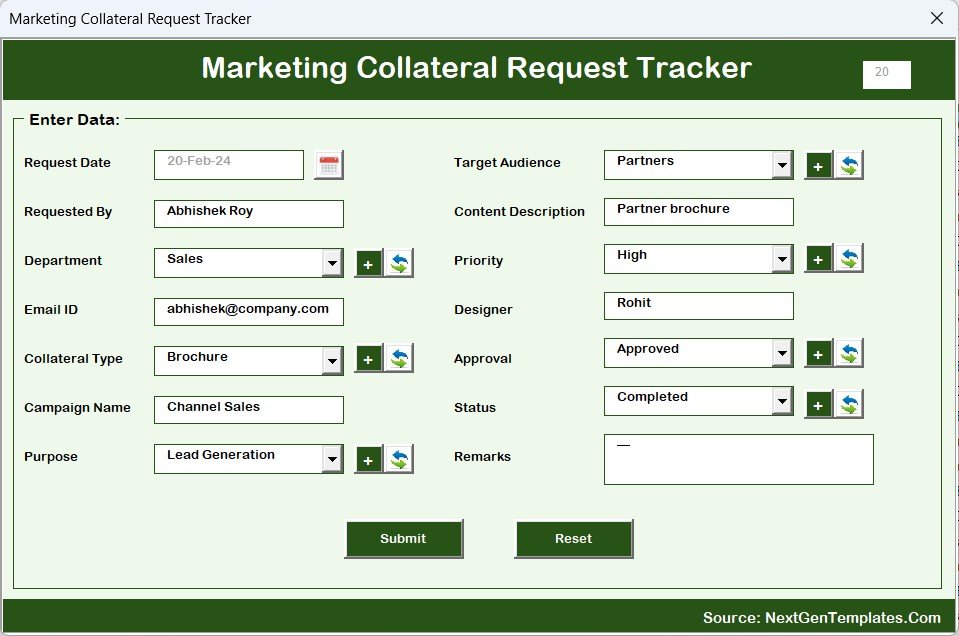959x636 pixels.
Task: Refresh the Priority list using arrows icon
Action: [x=849, y=259]
